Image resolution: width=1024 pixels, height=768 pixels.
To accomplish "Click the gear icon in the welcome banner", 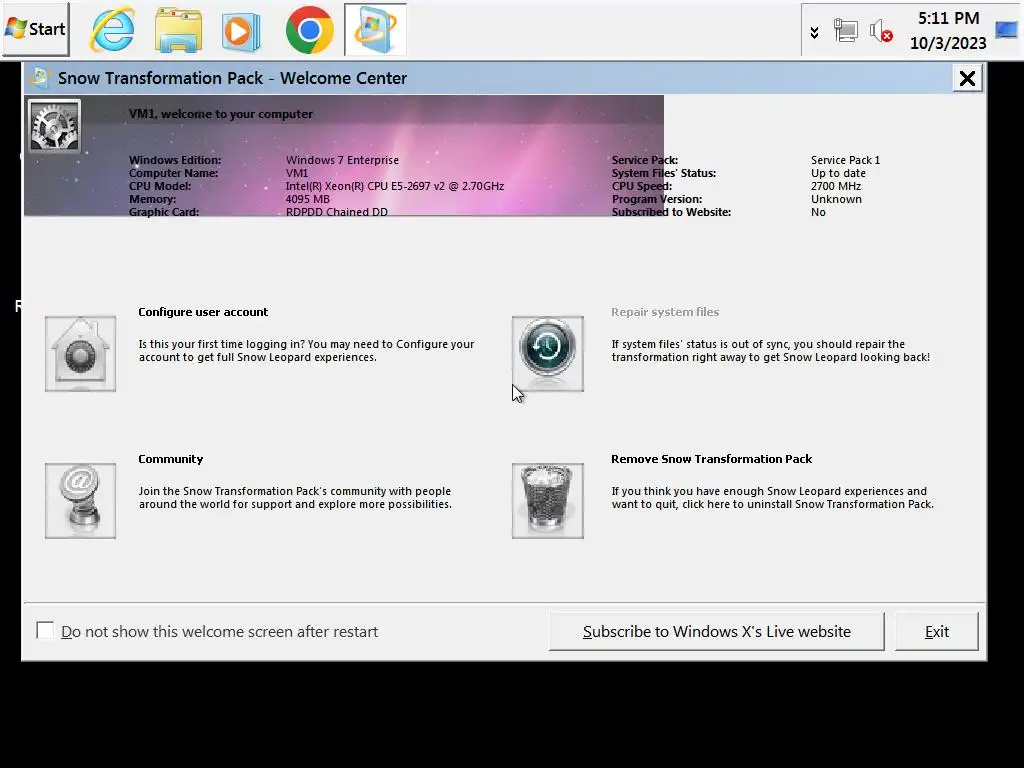I will point(55,126).
